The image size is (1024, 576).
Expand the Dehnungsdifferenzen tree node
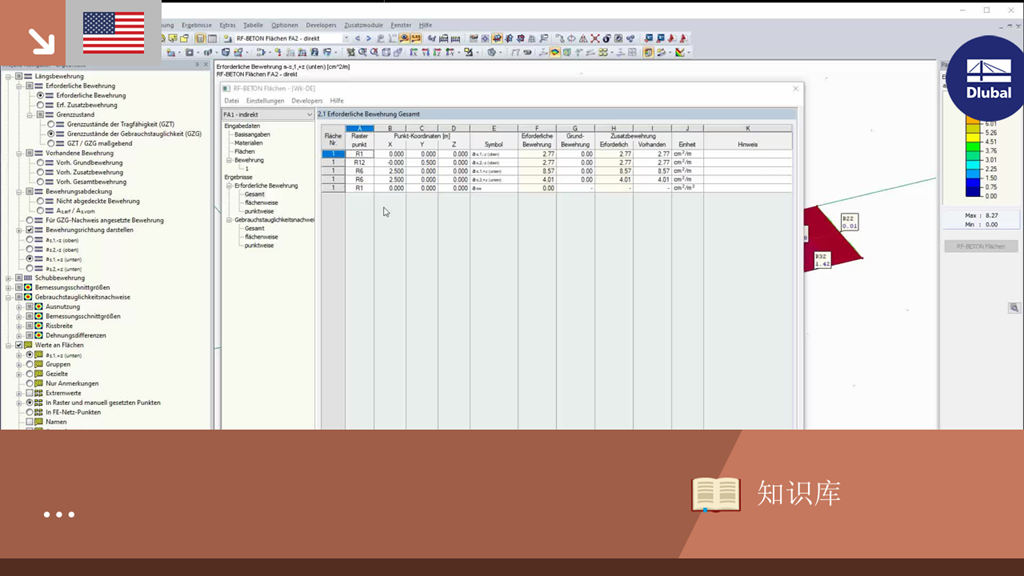tap(19, 336)
